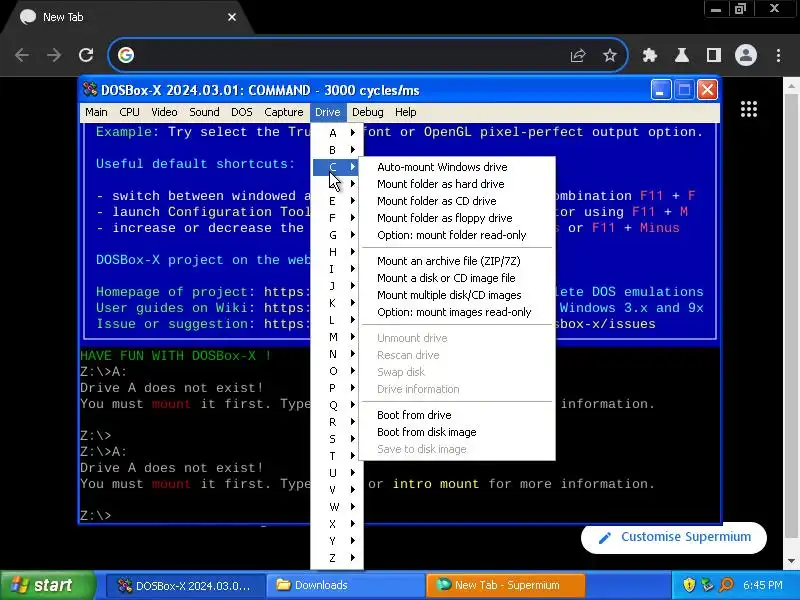Open the Sound menu
This screenshot has height=600, width=800.
pos(204,112)
